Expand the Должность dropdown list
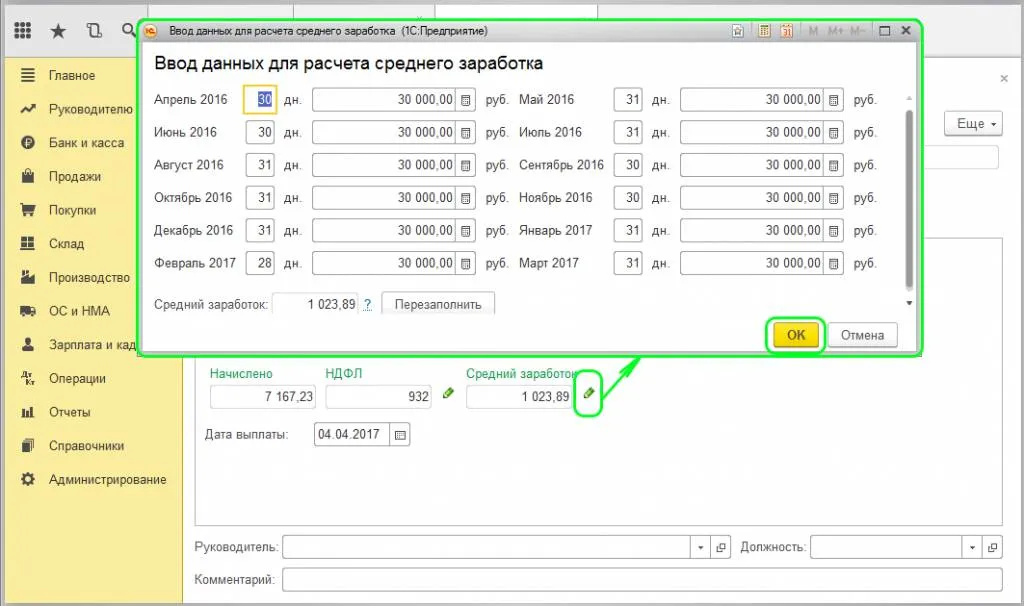 [972, 547]
